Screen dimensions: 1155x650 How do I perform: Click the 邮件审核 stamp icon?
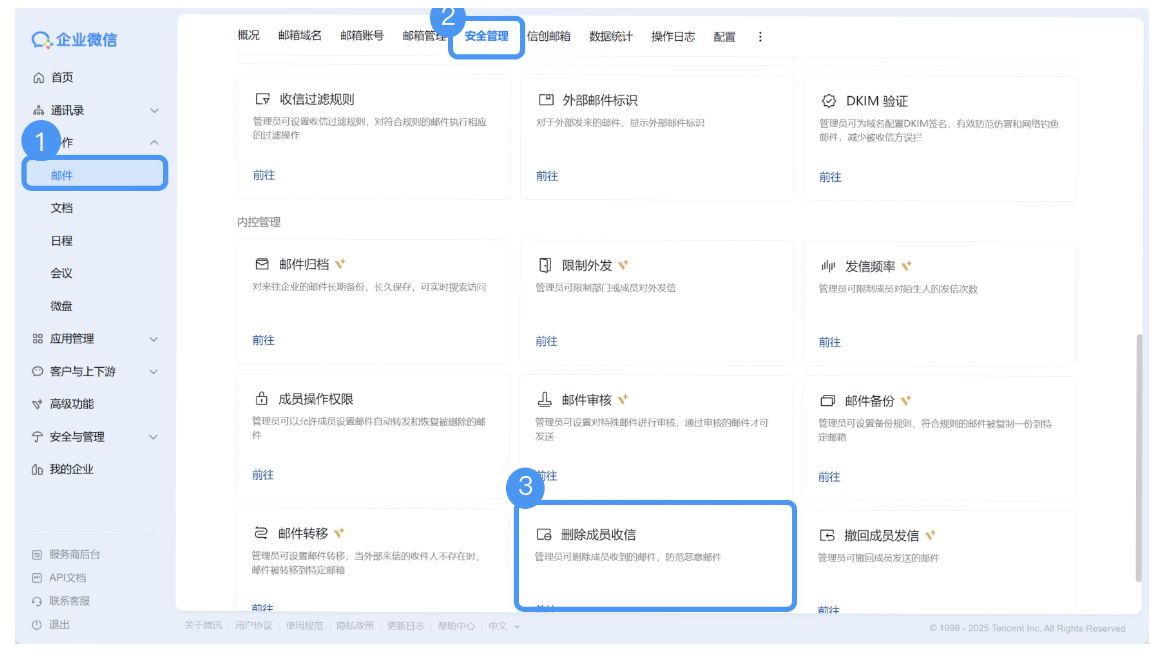(x=544, y=399)
